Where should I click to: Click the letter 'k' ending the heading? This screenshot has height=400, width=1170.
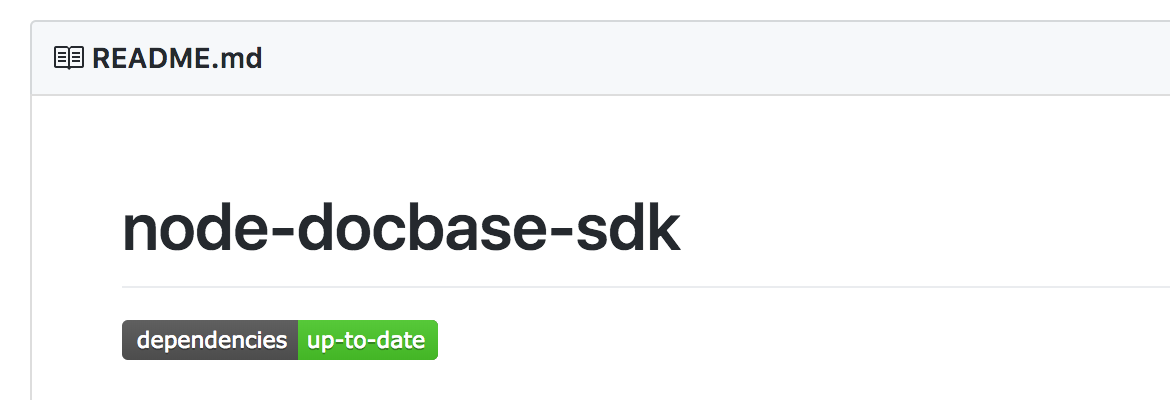tap(664, 228)
